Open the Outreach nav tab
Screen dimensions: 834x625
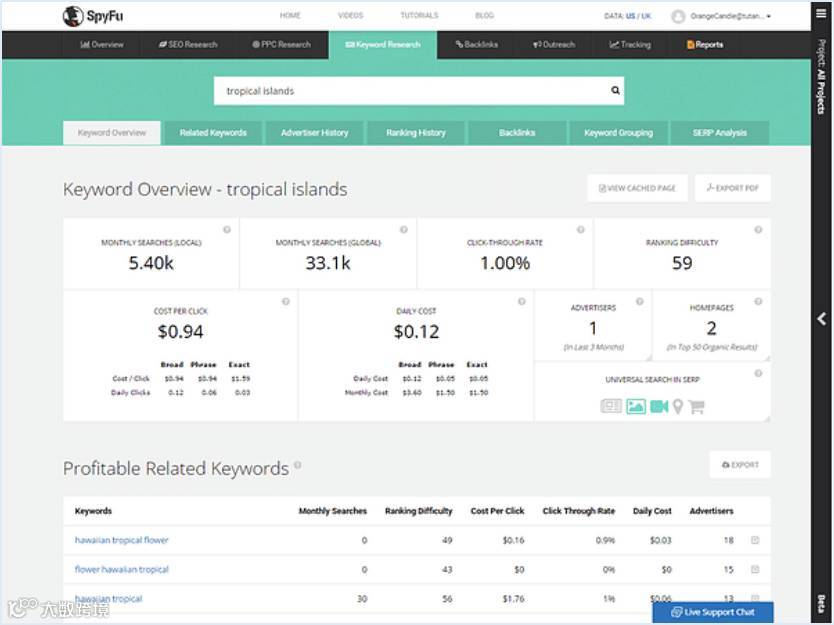pos(554,45)
